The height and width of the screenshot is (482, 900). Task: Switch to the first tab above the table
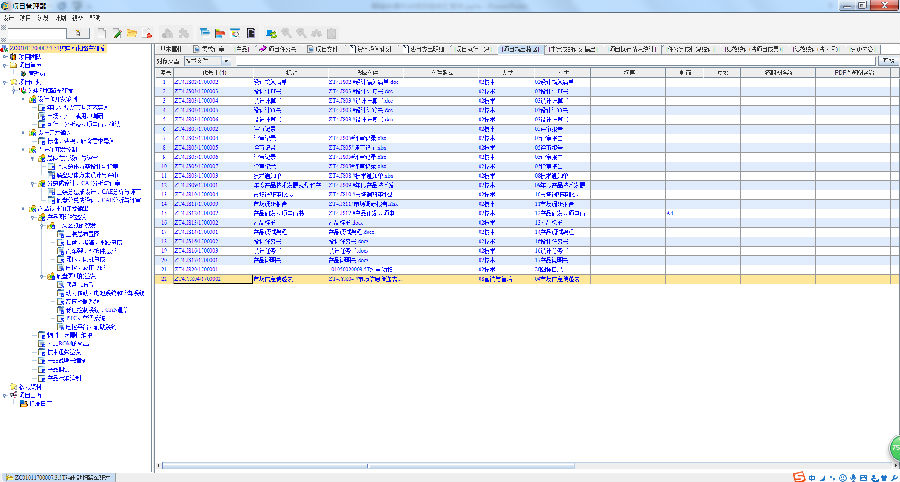[171, 48]
